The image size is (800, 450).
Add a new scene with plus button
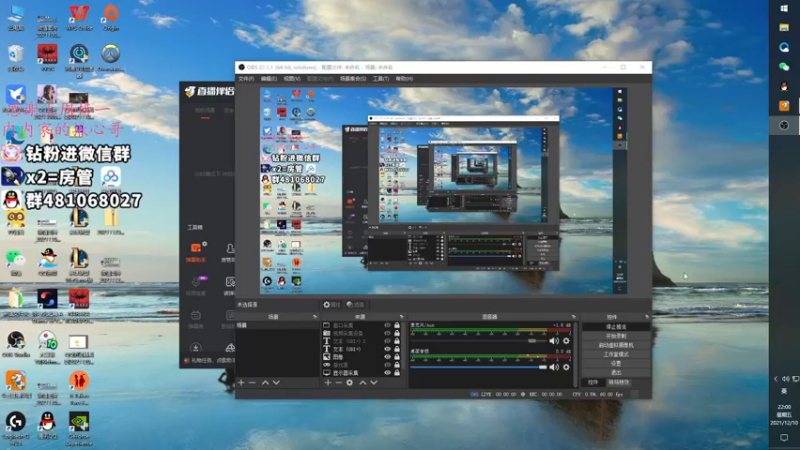click(x=241, y=383)
